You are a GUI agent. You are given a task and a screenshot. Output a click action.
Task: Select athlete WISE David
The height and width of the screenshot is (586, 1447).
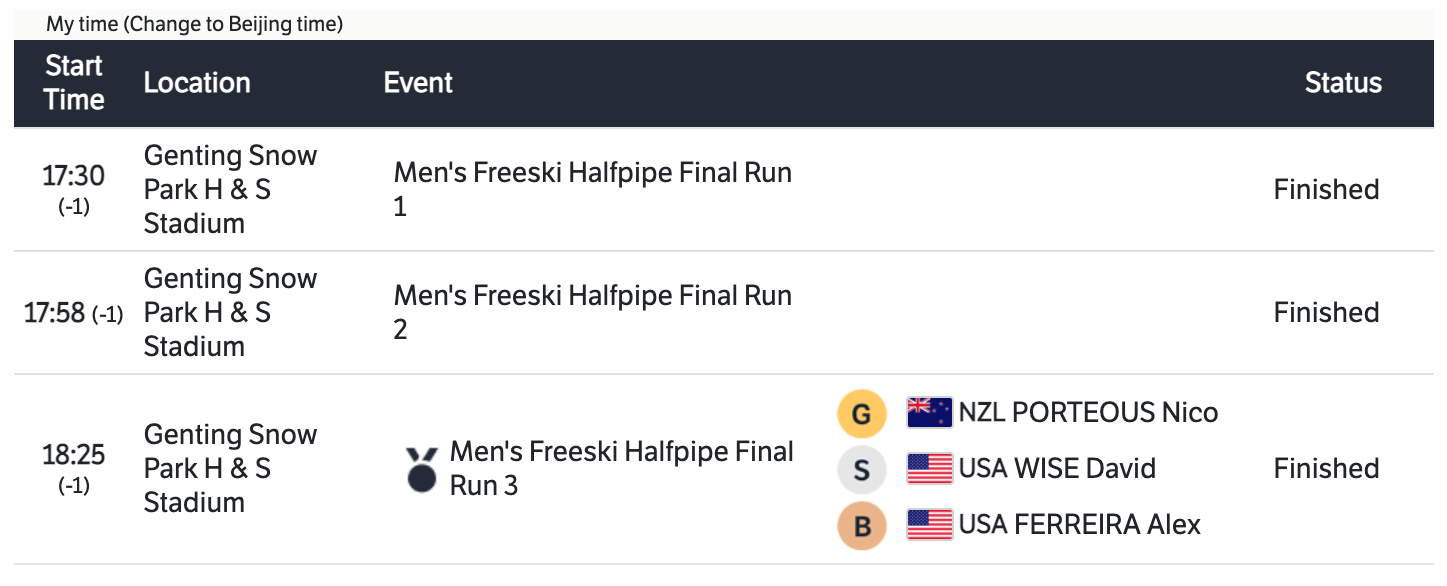point(1057,469)
